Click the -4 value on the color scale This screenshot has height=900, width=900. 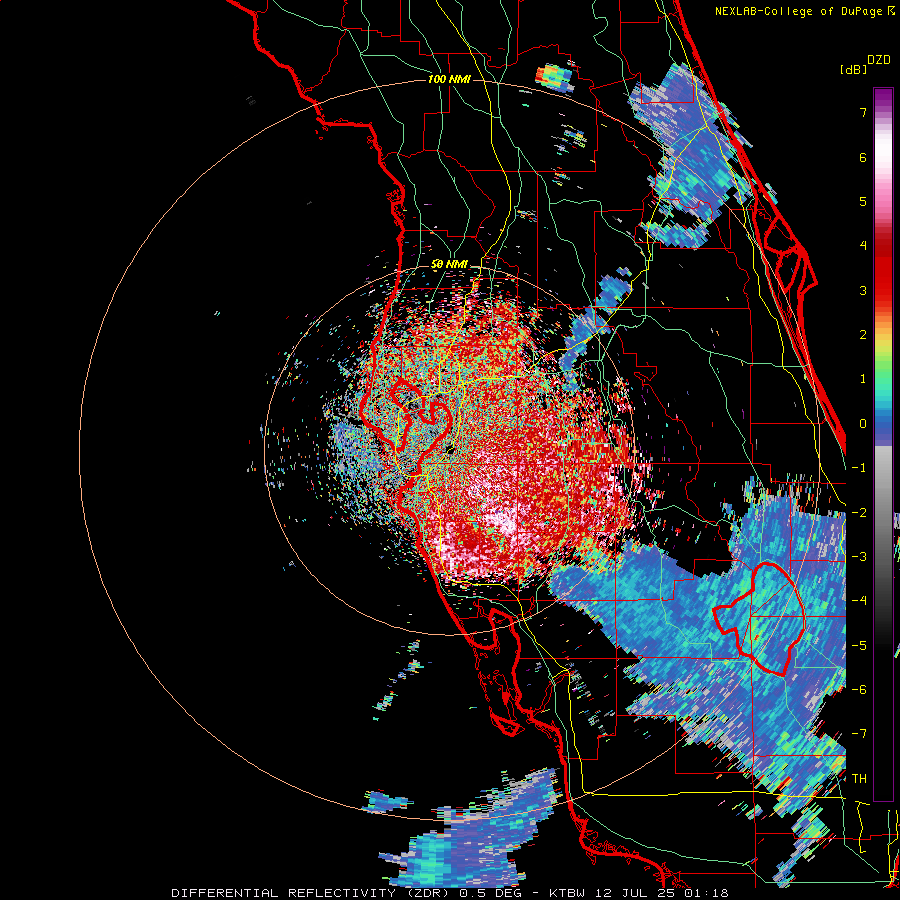tap(859, 601)
